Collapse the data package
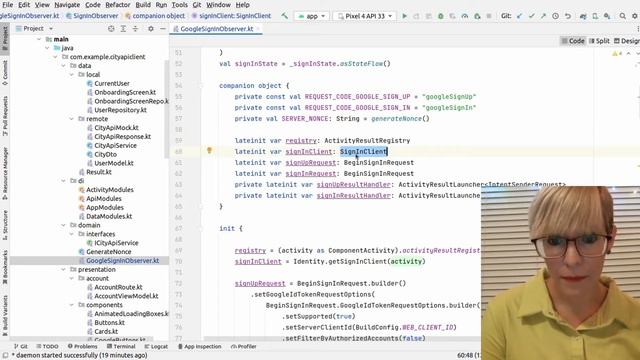640x360 pixels. coord(64,66)
